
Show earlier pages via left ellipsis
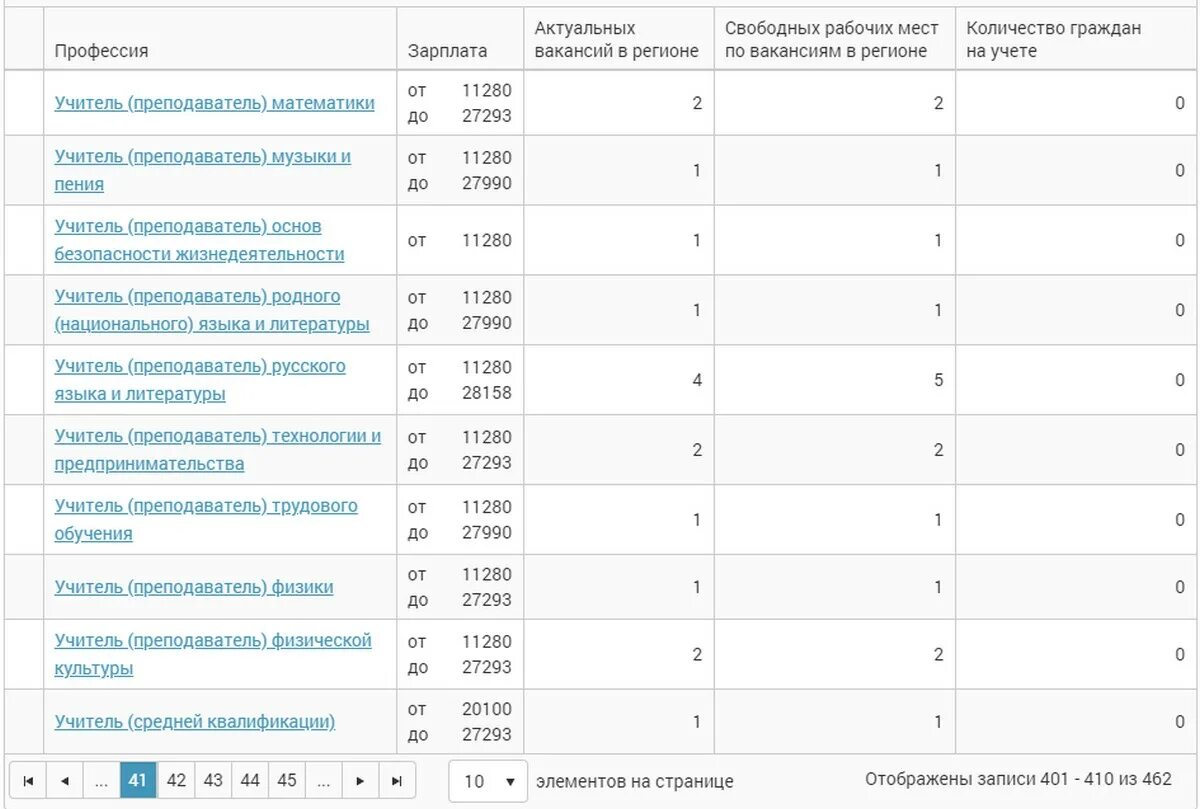tap(101, 781)
